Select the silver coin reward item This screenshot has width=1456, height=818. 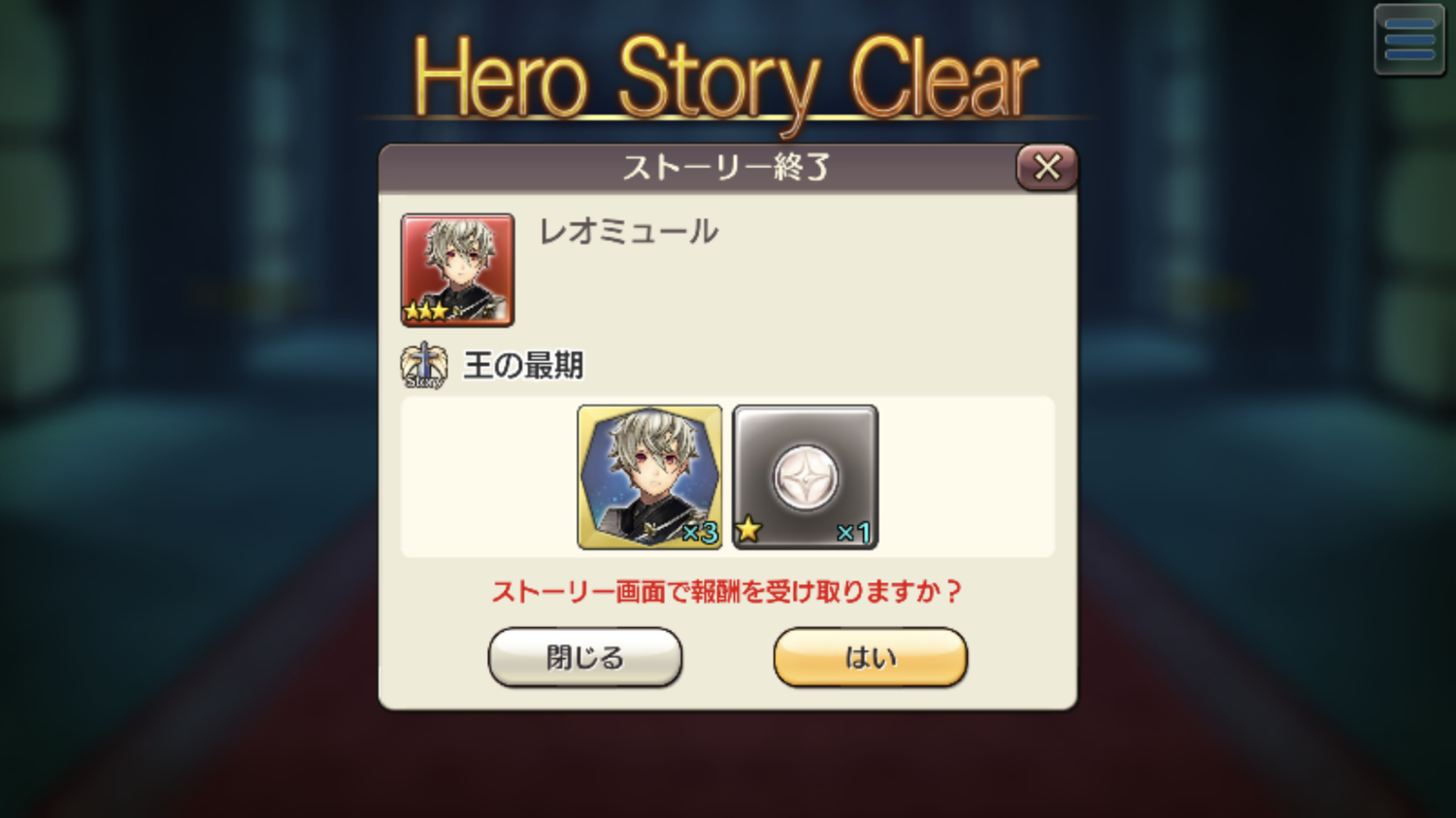pyautogui.click(x=806, y=477)
